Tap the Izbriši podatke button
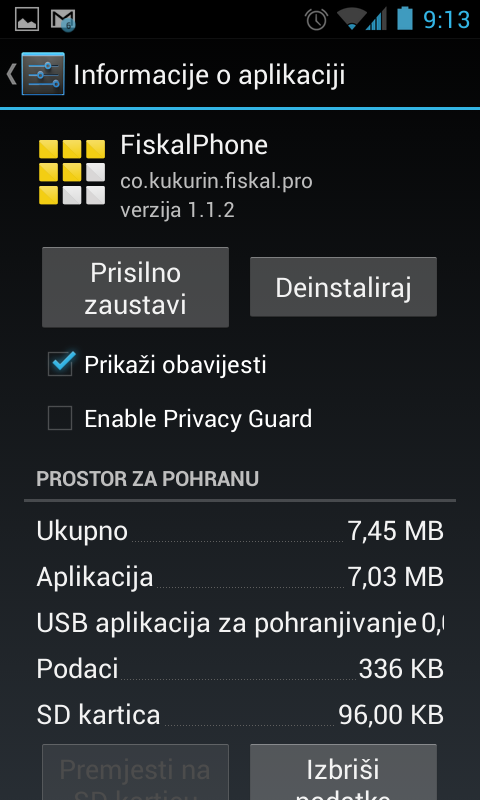Viewport: 480px width, 800px height. click(343, 772)
